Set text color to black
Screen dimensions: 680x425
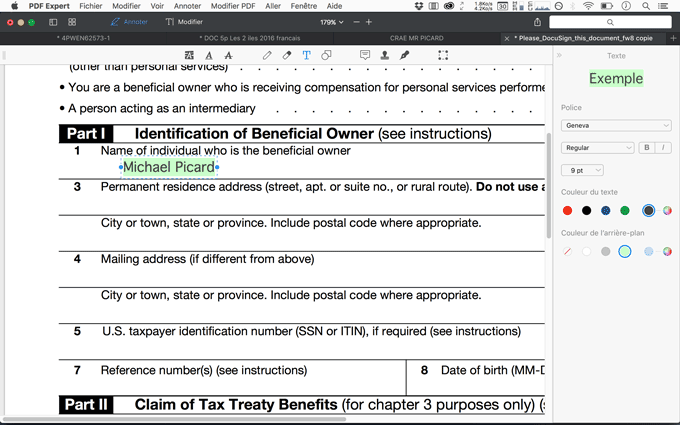[586, 211]
